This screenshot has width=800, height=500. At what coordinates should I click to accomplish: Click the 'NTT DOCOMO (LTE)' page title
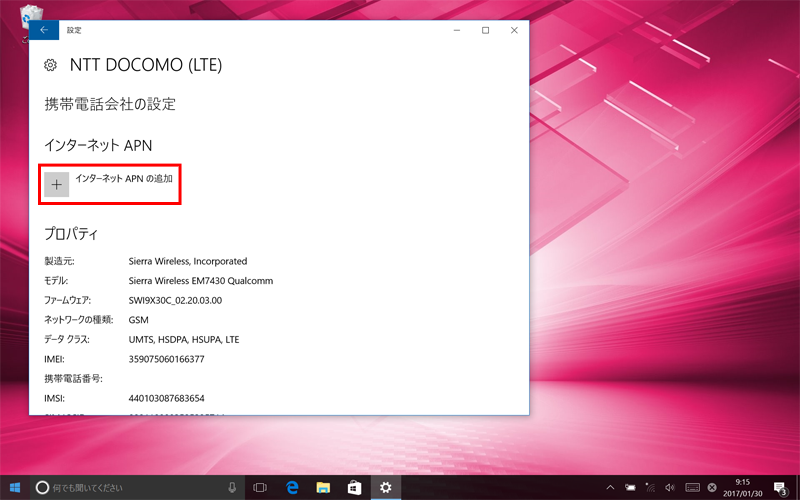[x=146, y=65]
